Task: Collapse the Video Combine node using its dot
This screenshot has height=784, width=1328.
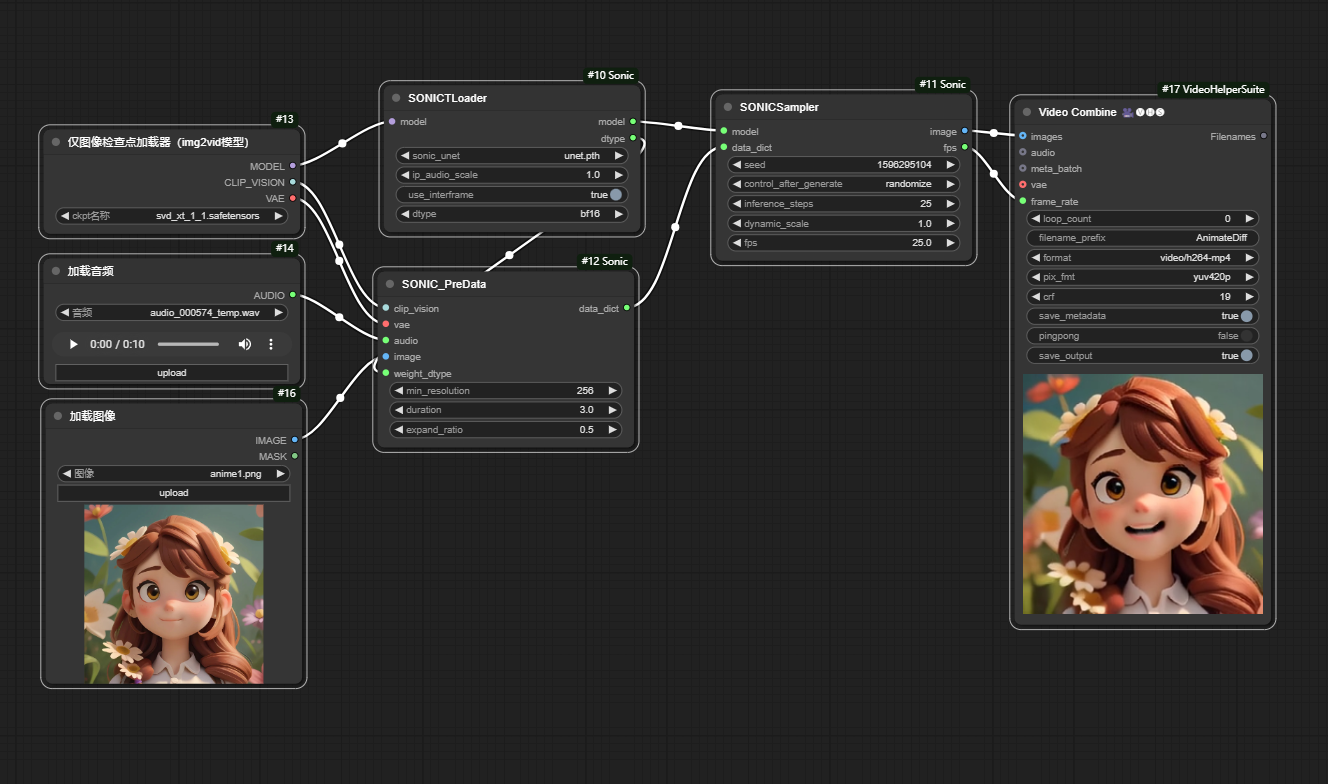Action: tap(1026, 112)
